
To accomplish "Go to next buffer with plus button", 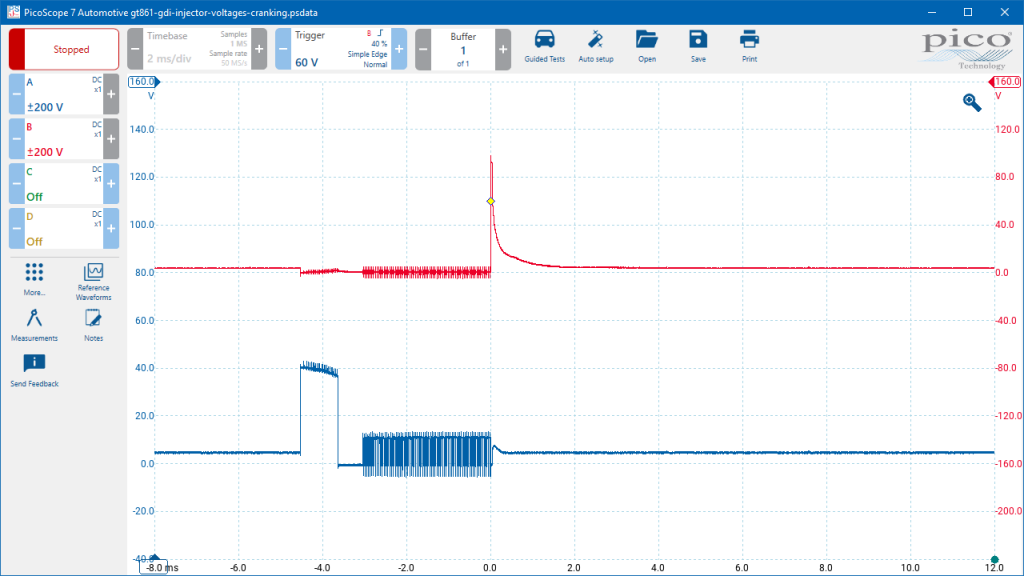I will coord(503,49).
